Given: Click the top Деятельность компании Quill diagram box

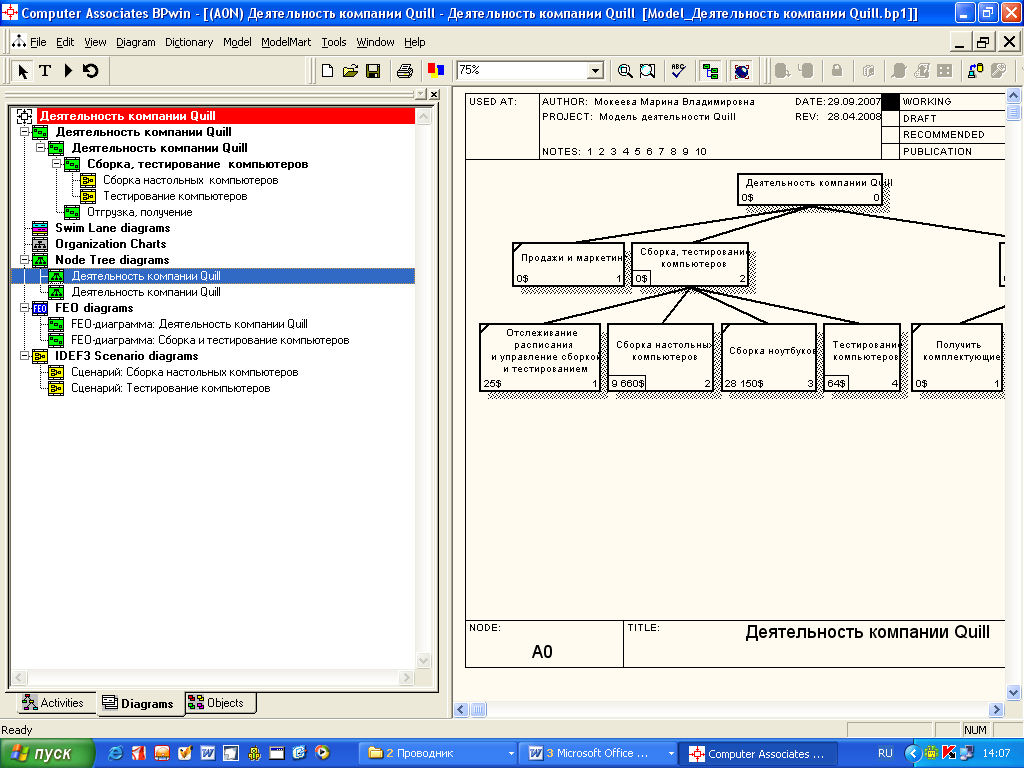Looking at the screenshot, I should [810, 189].
